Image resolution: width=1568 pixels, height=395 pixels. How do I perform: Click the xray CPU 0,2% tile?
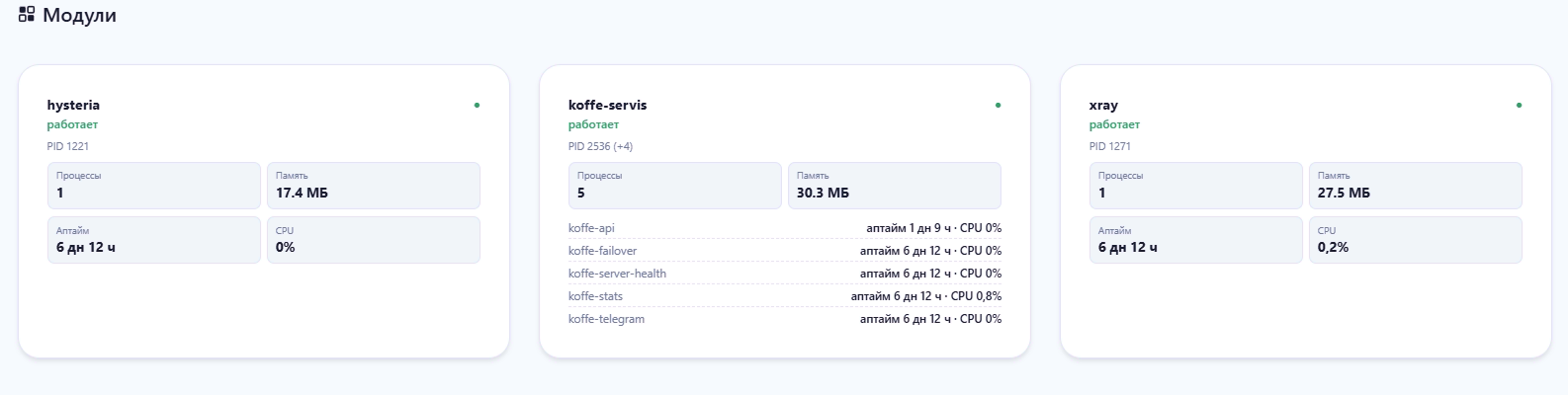tap(1416, 240)
